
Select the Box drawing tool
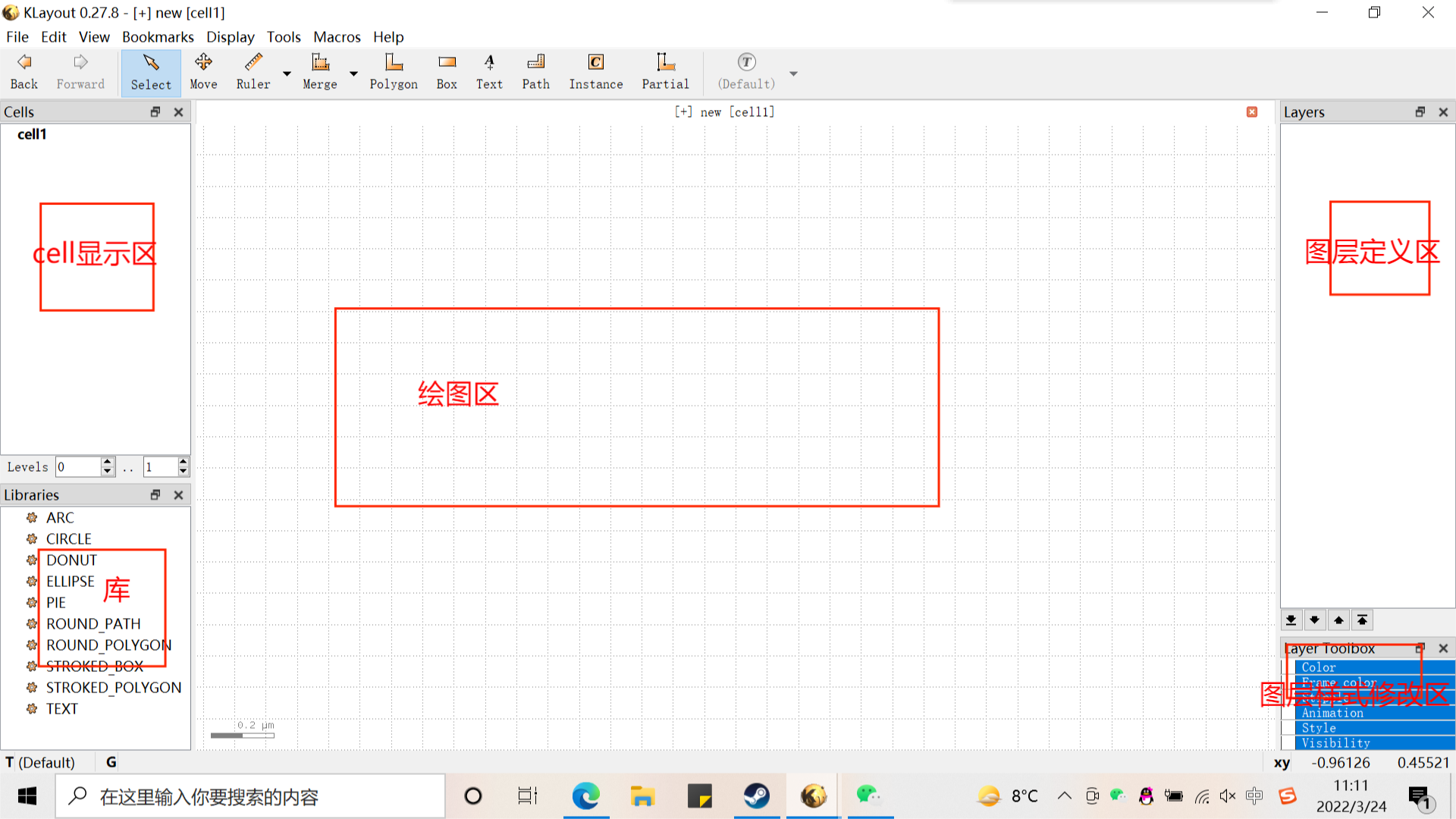coord(447,72)
